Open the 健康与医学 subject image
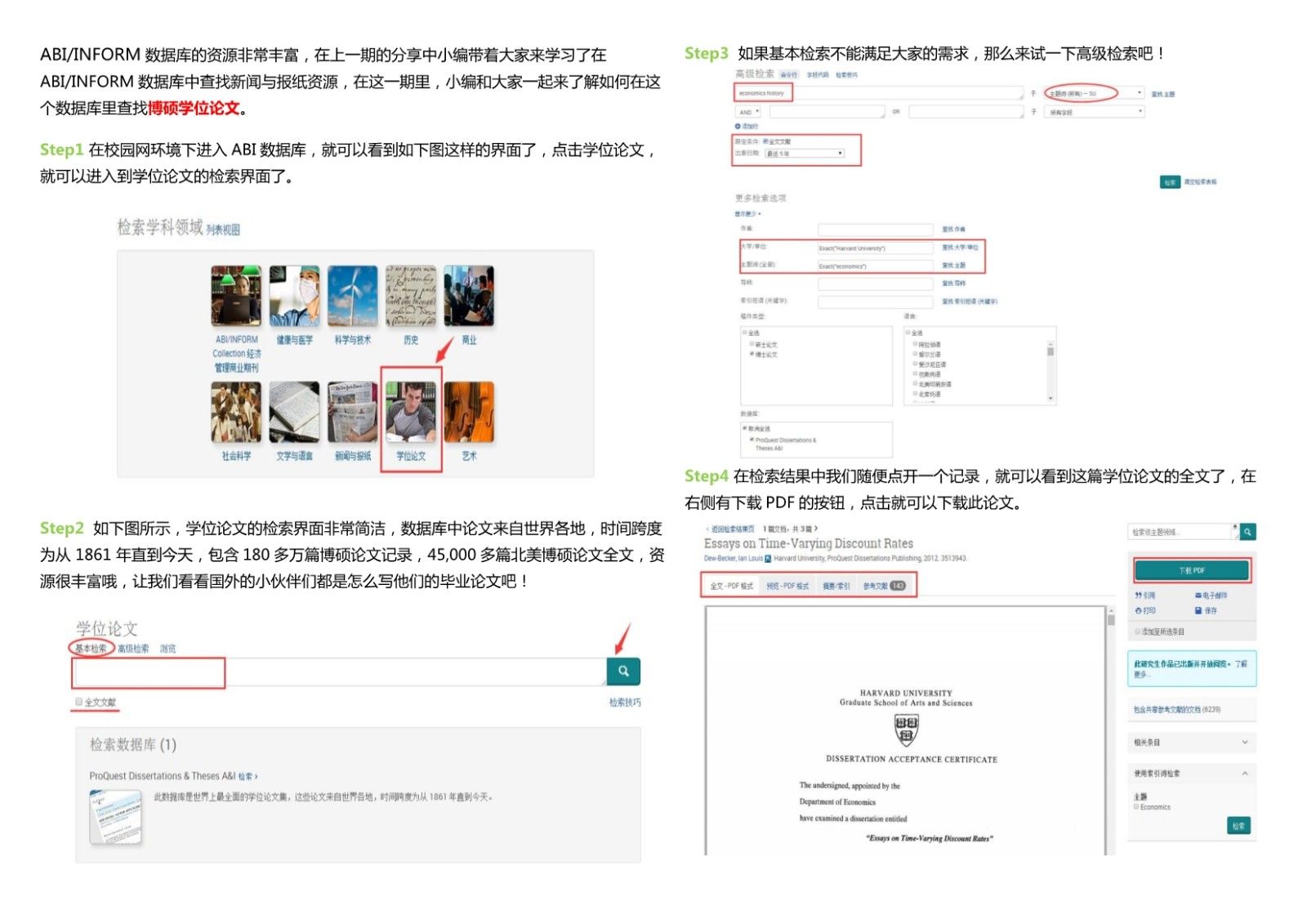Screen dimensions: 1307x924 (294, 296)
